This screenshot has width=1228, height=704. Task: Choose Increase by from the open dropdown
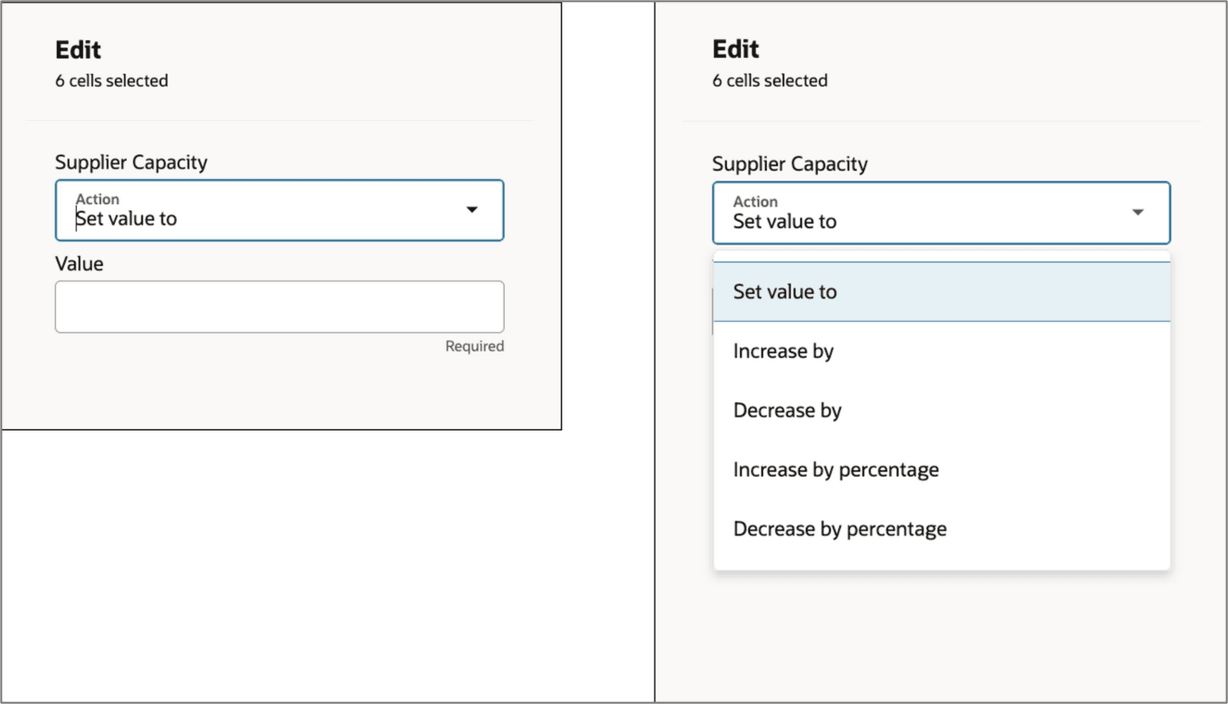point(783,351)
